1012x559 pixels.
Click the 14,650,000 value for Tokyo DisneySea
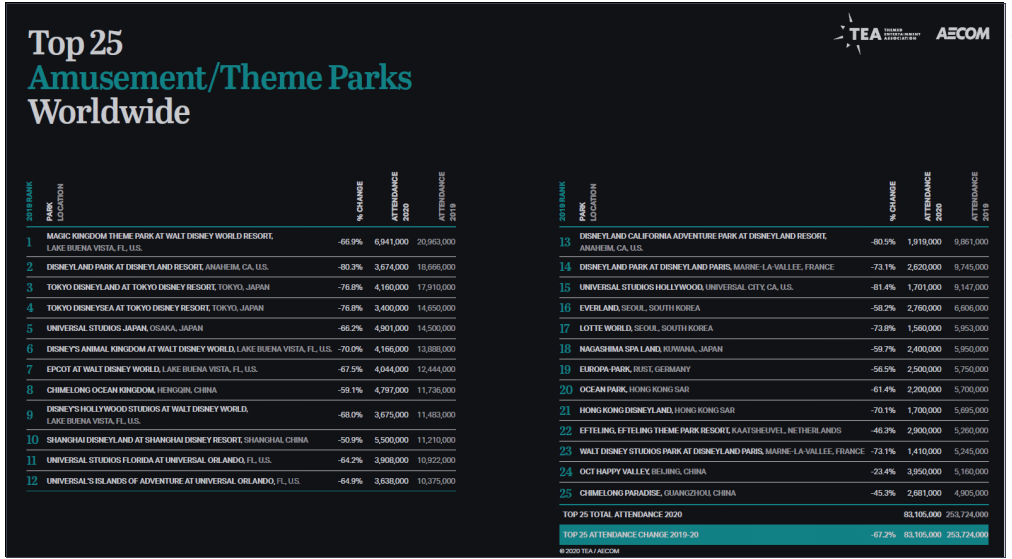pyautogui.click(x=436, y=308)
